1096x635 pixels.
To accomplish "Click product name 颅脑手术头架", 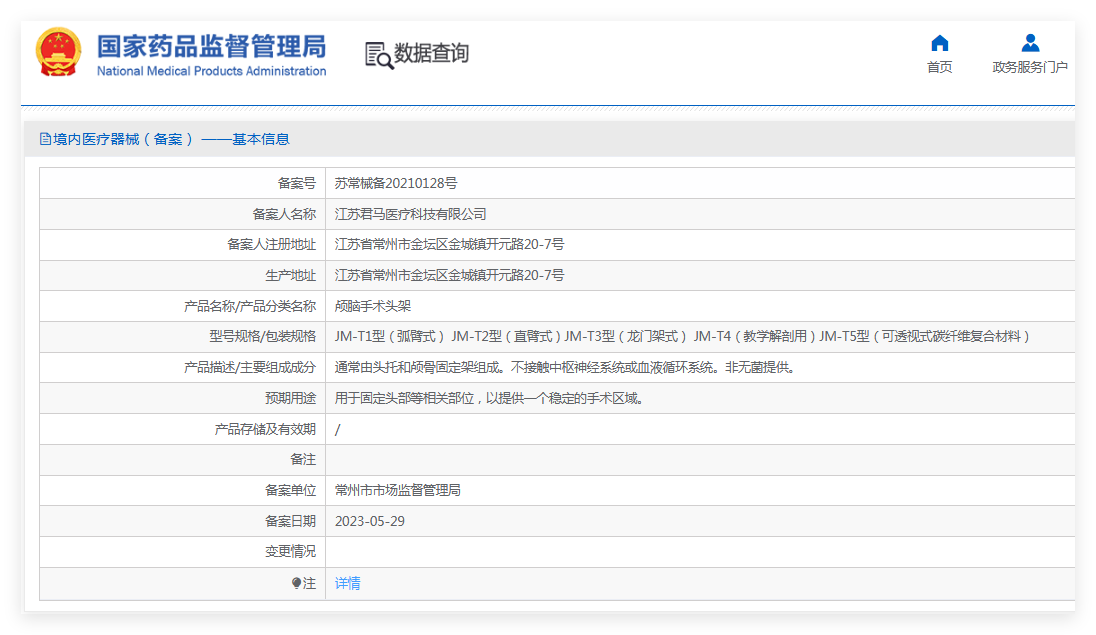I will coord(372,306).
